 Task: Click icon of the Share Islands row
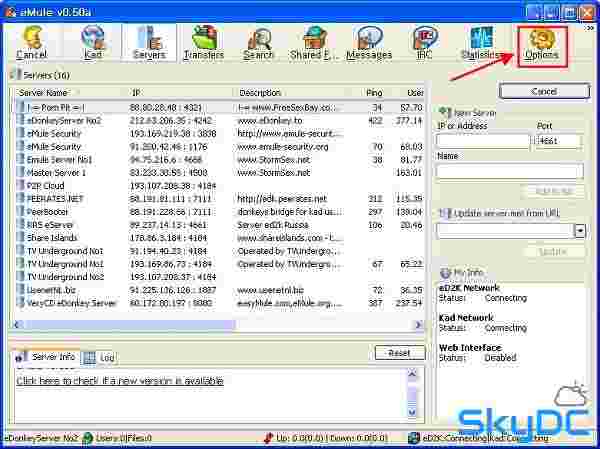(21, 237)
